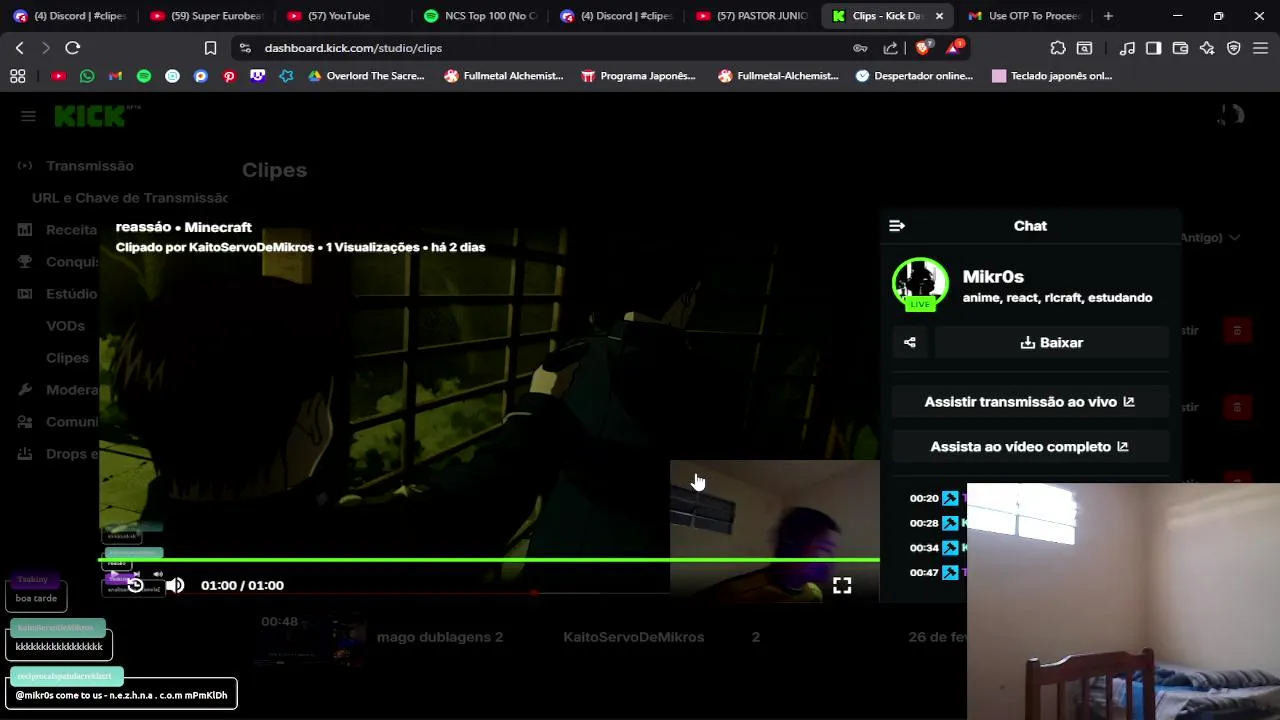Image resolution: width=1280 pixels, height=720 pixels.
Task: Click the share icon in address bar
Action: pyautogui.click(x=890, y=48)
